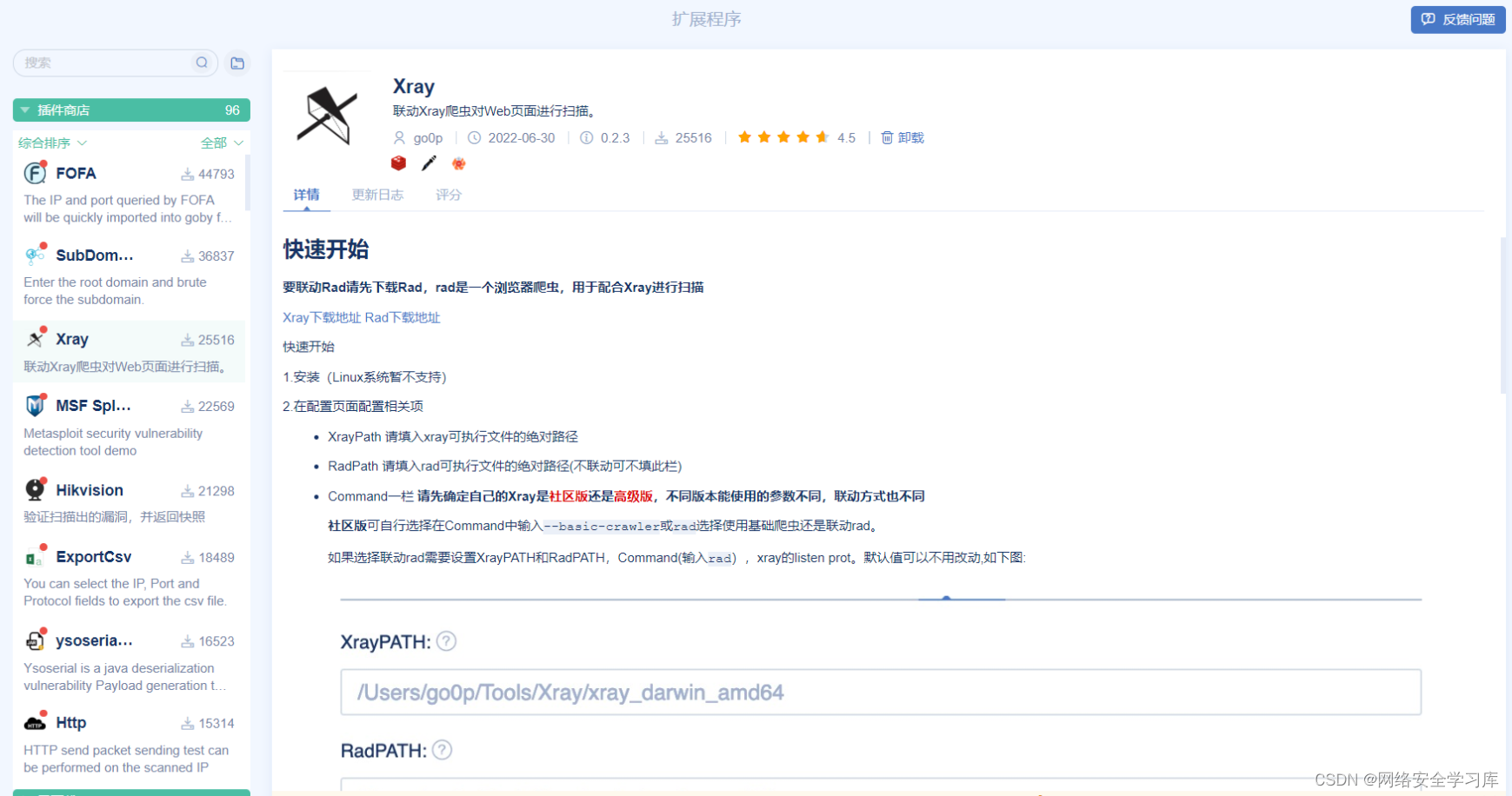Click the Hikvision camera icon

[x=35, y=489]
